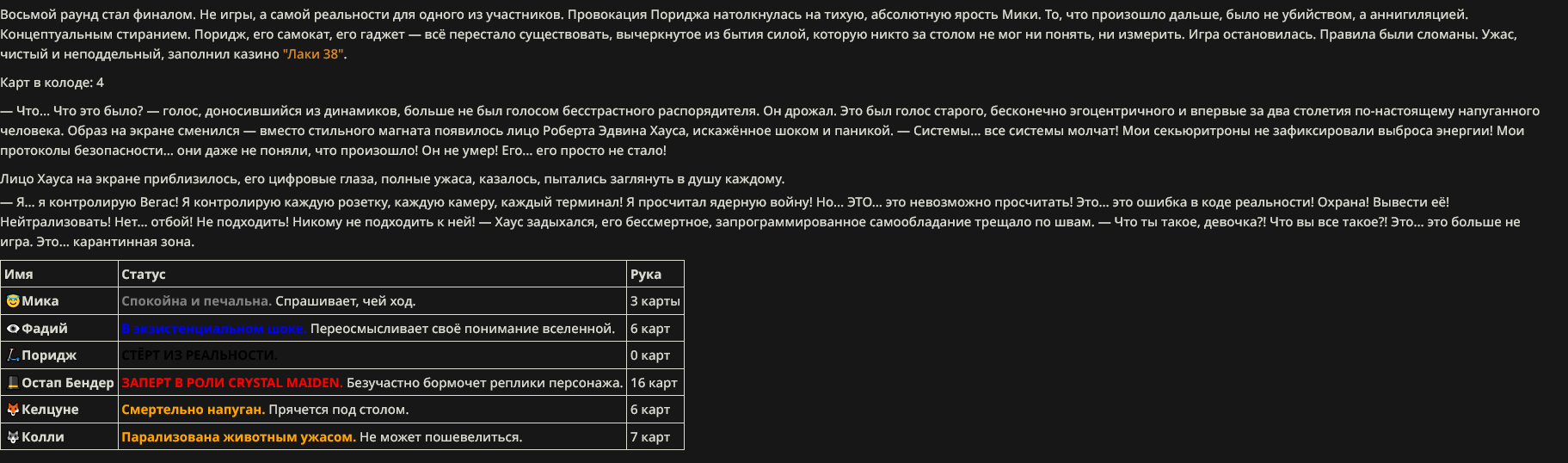Select the blue "В экзистенциальном шоке" status text
1568x463 pixels.
[x=213, y=329]
